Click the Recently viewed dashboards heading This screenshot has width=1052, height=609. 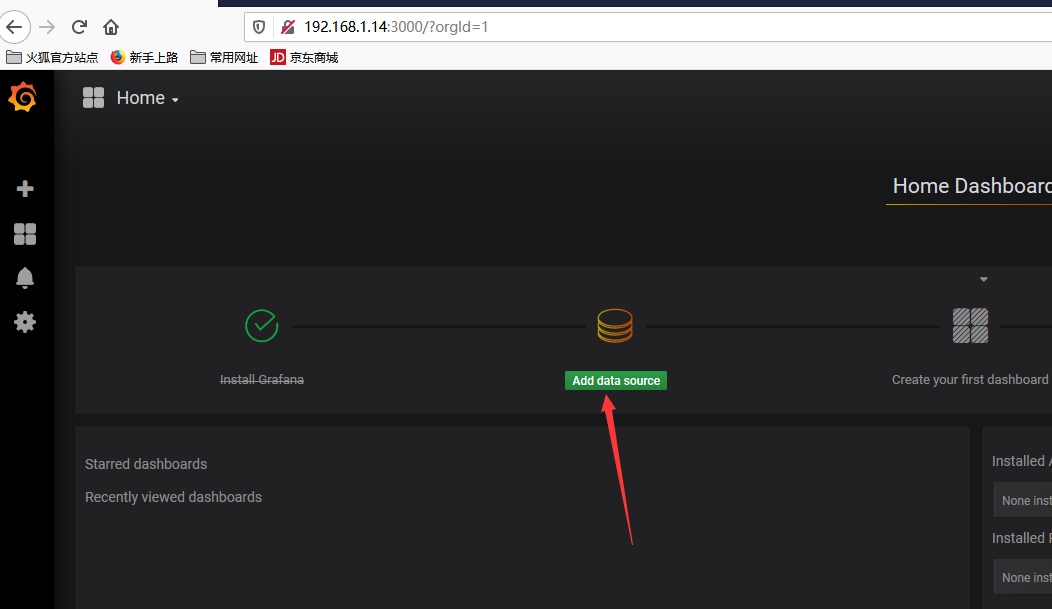(x=173, y=497)
